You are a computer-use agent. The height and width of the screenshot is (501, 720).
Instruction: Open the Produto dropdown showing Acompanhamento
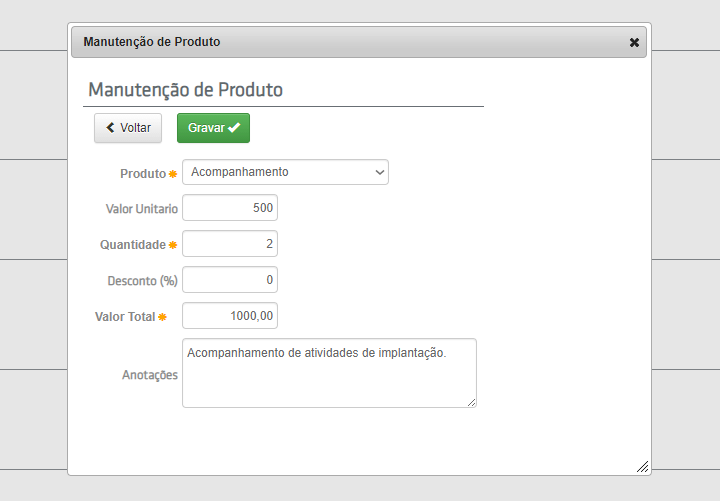click(x=285, y=172)
